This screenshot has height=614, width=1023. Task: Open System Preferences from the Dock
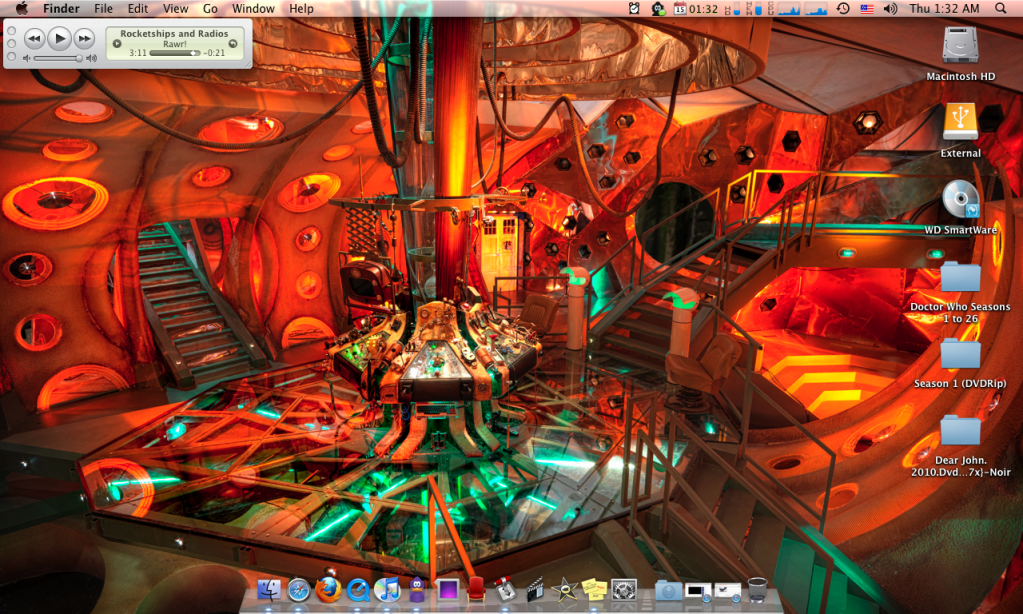pos(624,590)
